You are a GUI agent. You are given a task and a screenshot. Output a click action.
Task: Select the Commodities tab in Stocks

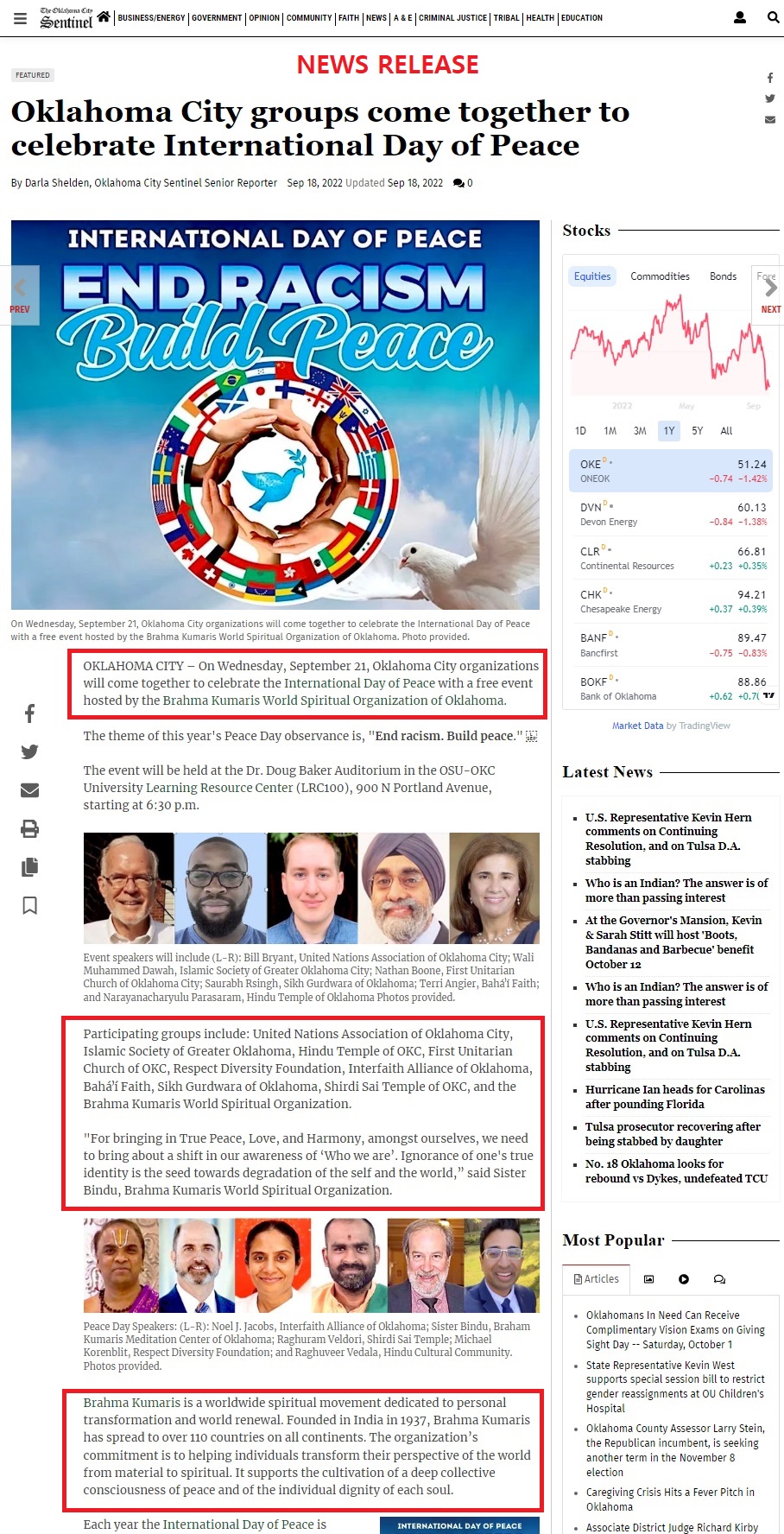[x=660, y=276]
